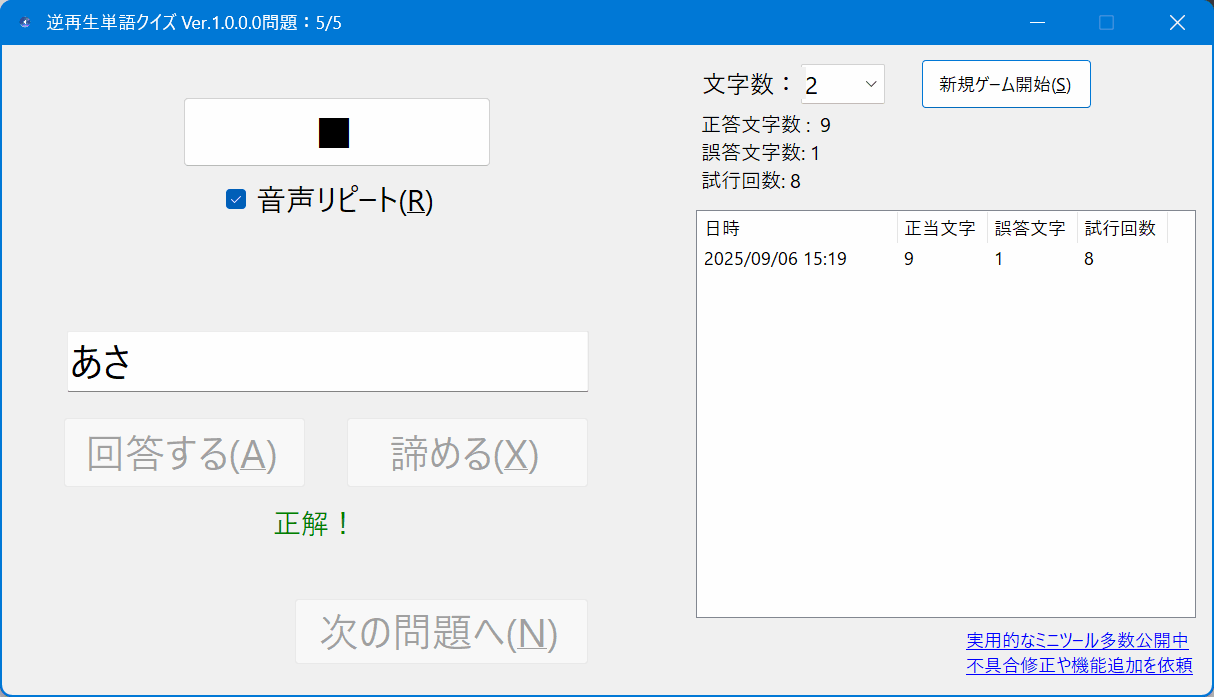1214x697 pixels.
Task: Click the app icon in title bar
Action: coord(25,23)
